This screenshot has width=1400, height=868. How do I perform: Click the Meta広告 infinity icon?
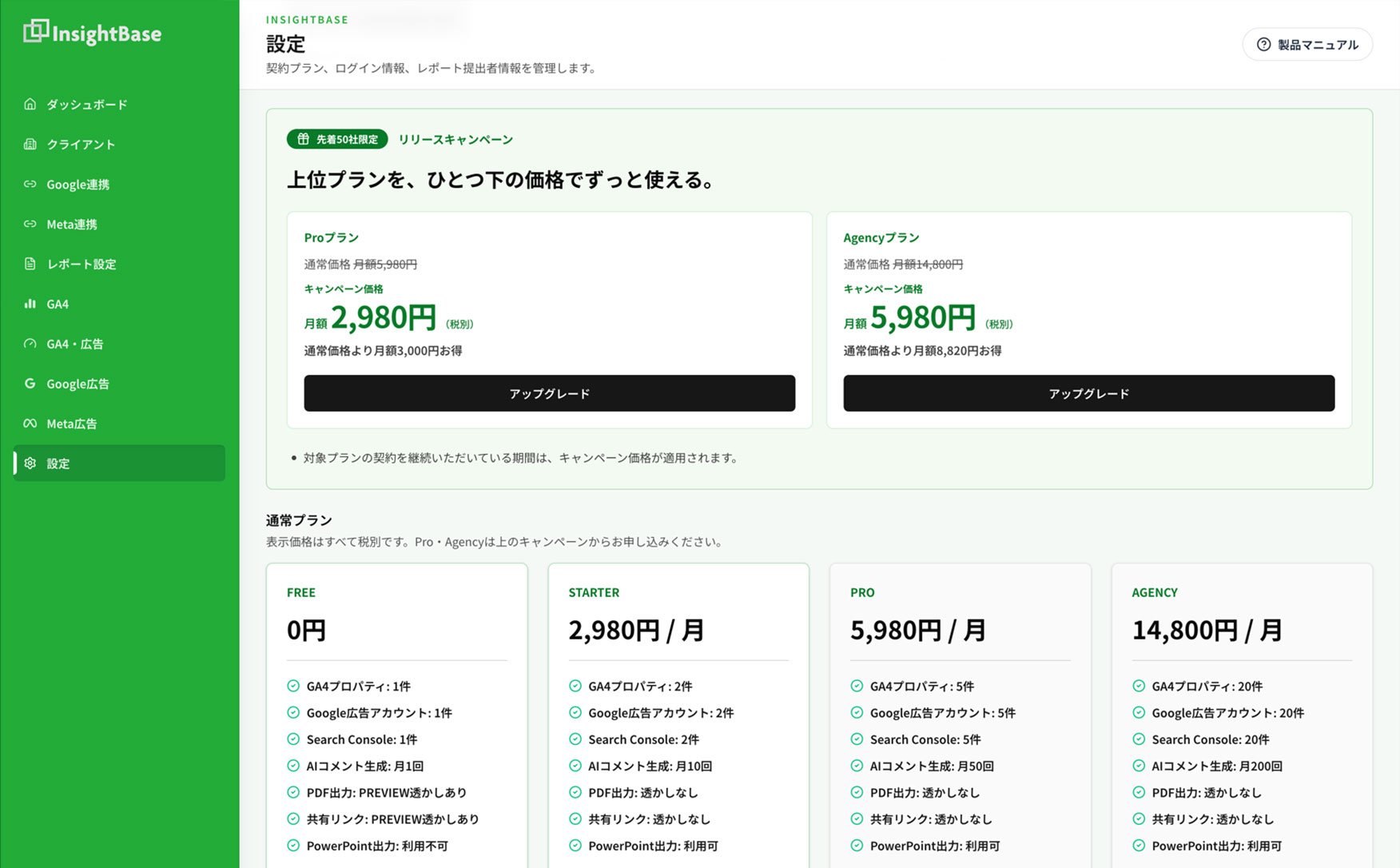[x=30, y=424]
